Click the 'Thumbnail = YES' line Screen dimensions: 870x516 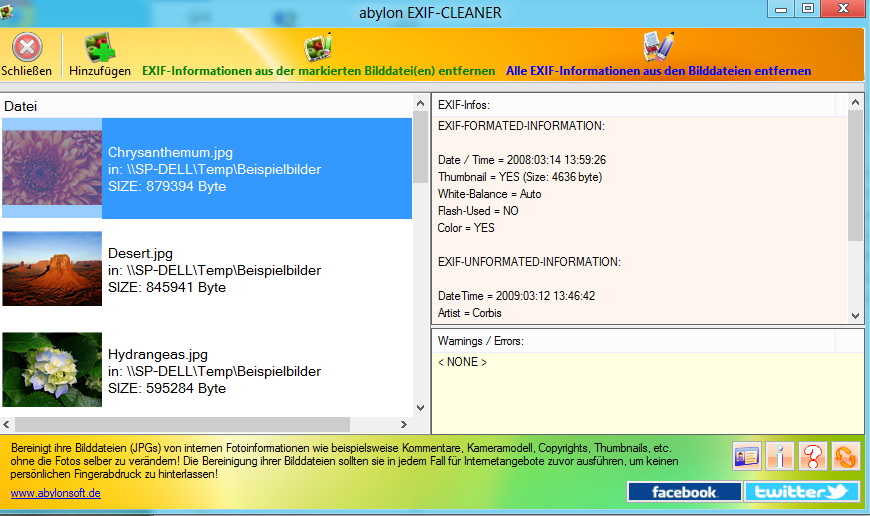tap(520, 177)
